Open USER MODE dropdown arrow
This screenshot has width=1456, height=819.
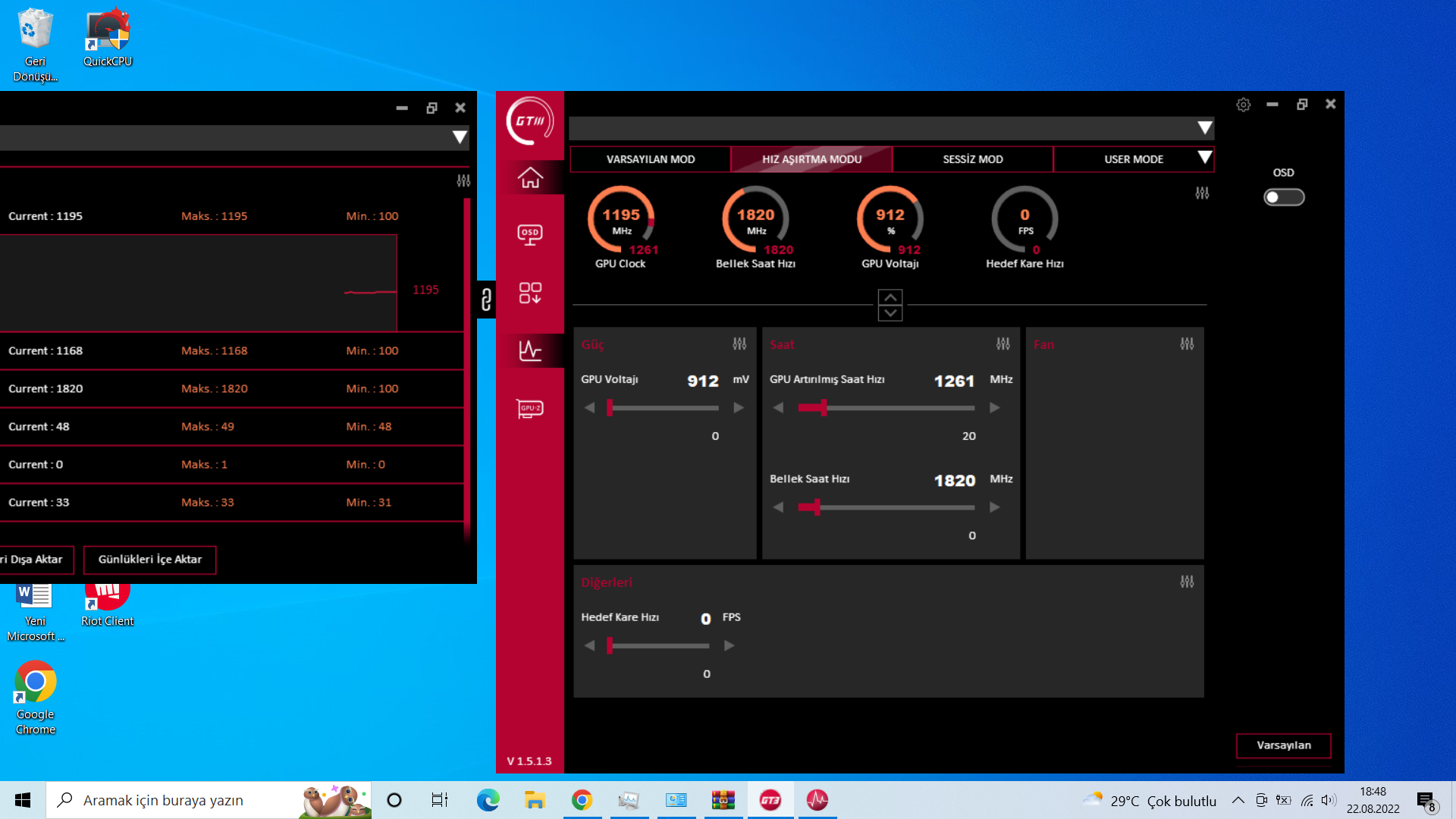point(1204,158)
